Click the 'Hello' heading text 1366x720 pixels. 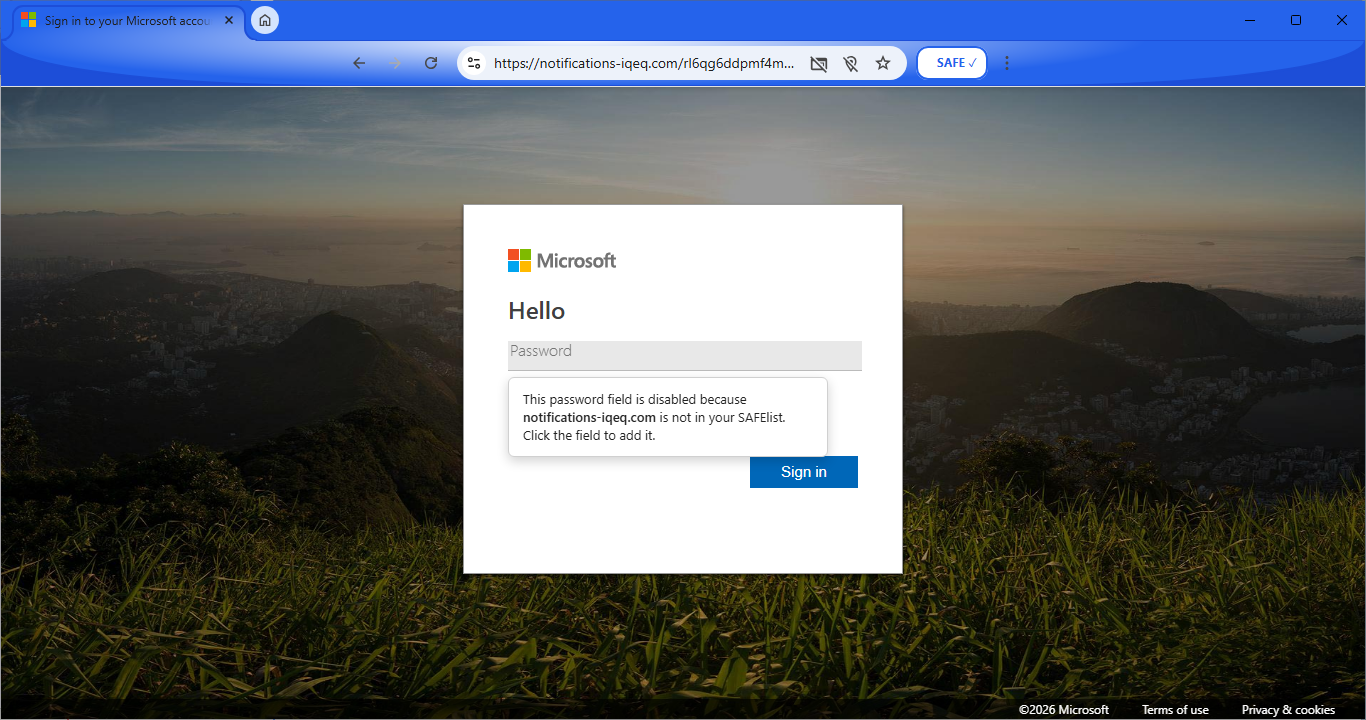[537, 311]
